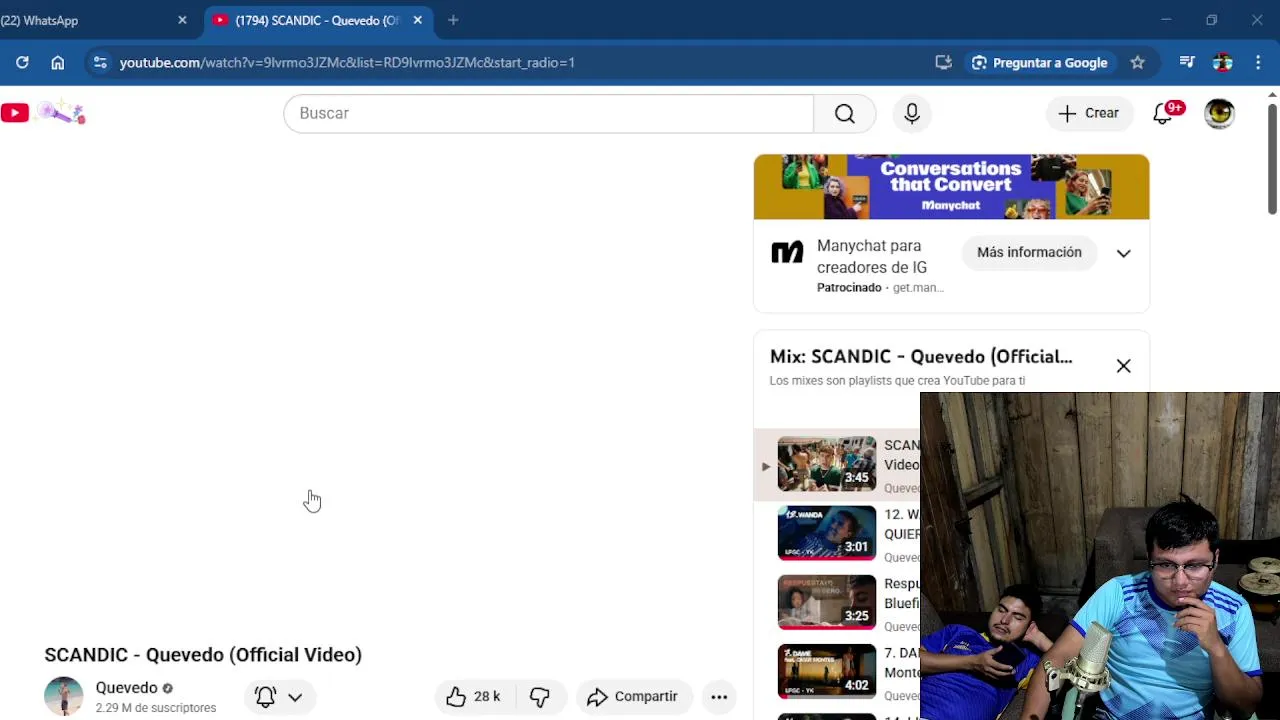Open the cast/install screen icon in address bar
1280x720 pixels.
[943, 62]
